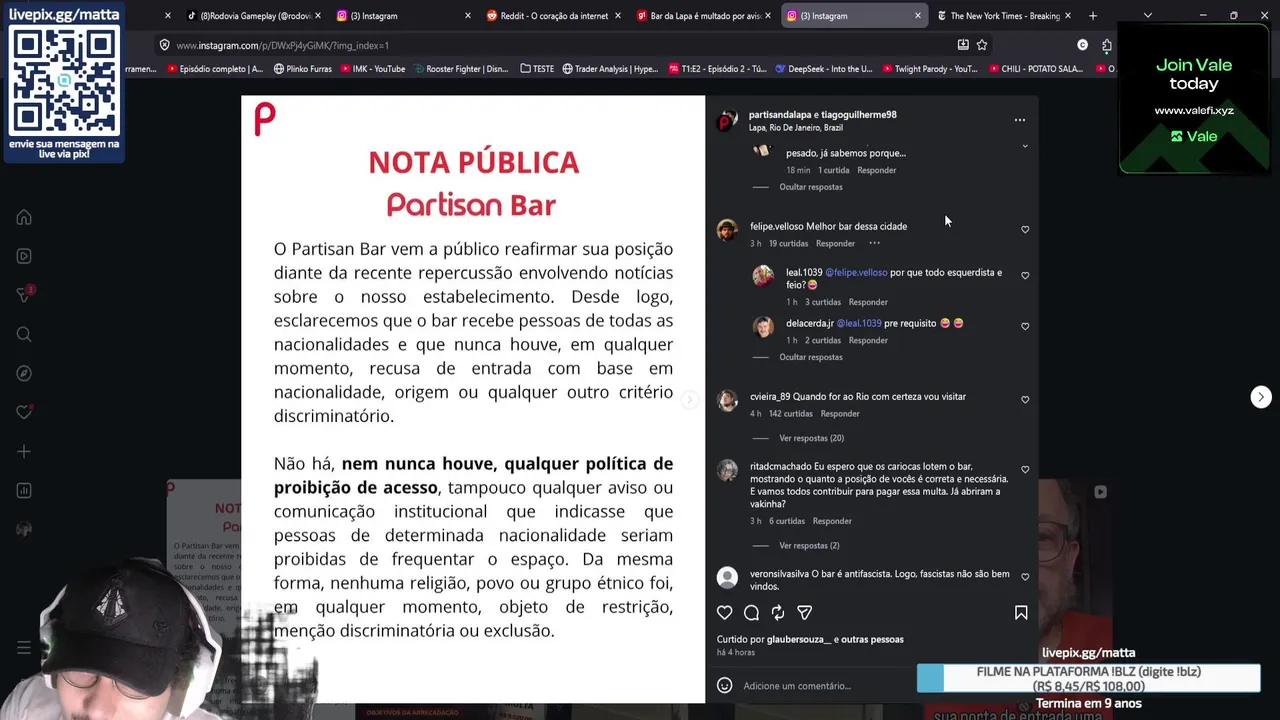1280x720 pixels.
Task: Like felipe.velloso's comment
Action: coord(1025,229)
